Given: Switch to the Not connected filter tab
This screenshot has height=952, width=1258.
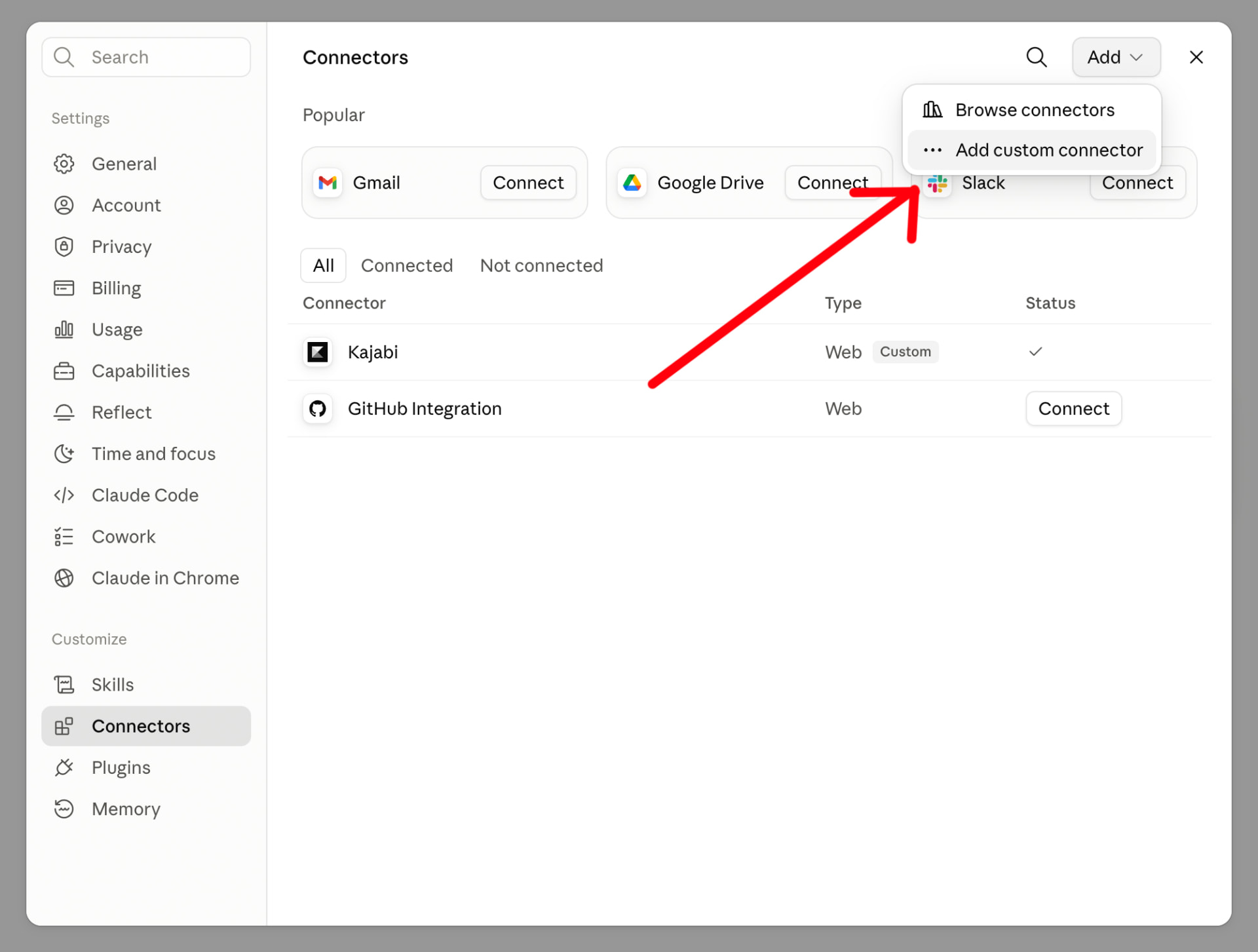Looking at the screenshot, I should [x=541, y=265].
